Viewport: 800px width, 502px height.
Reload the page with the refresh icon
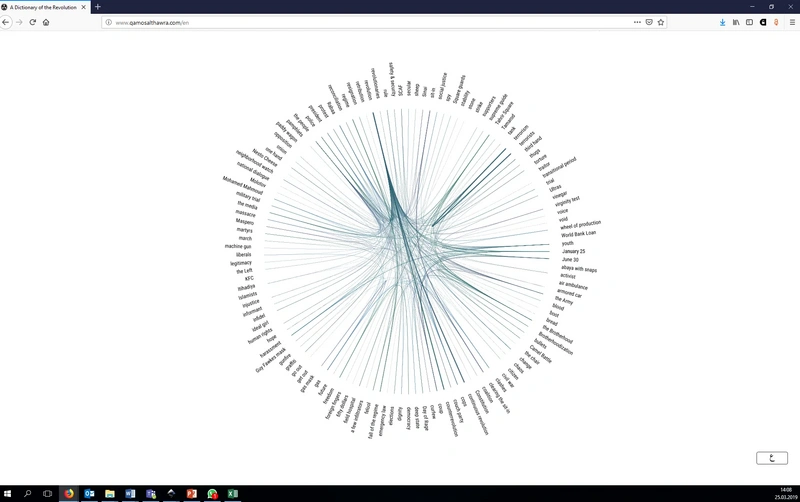(33, 22)
